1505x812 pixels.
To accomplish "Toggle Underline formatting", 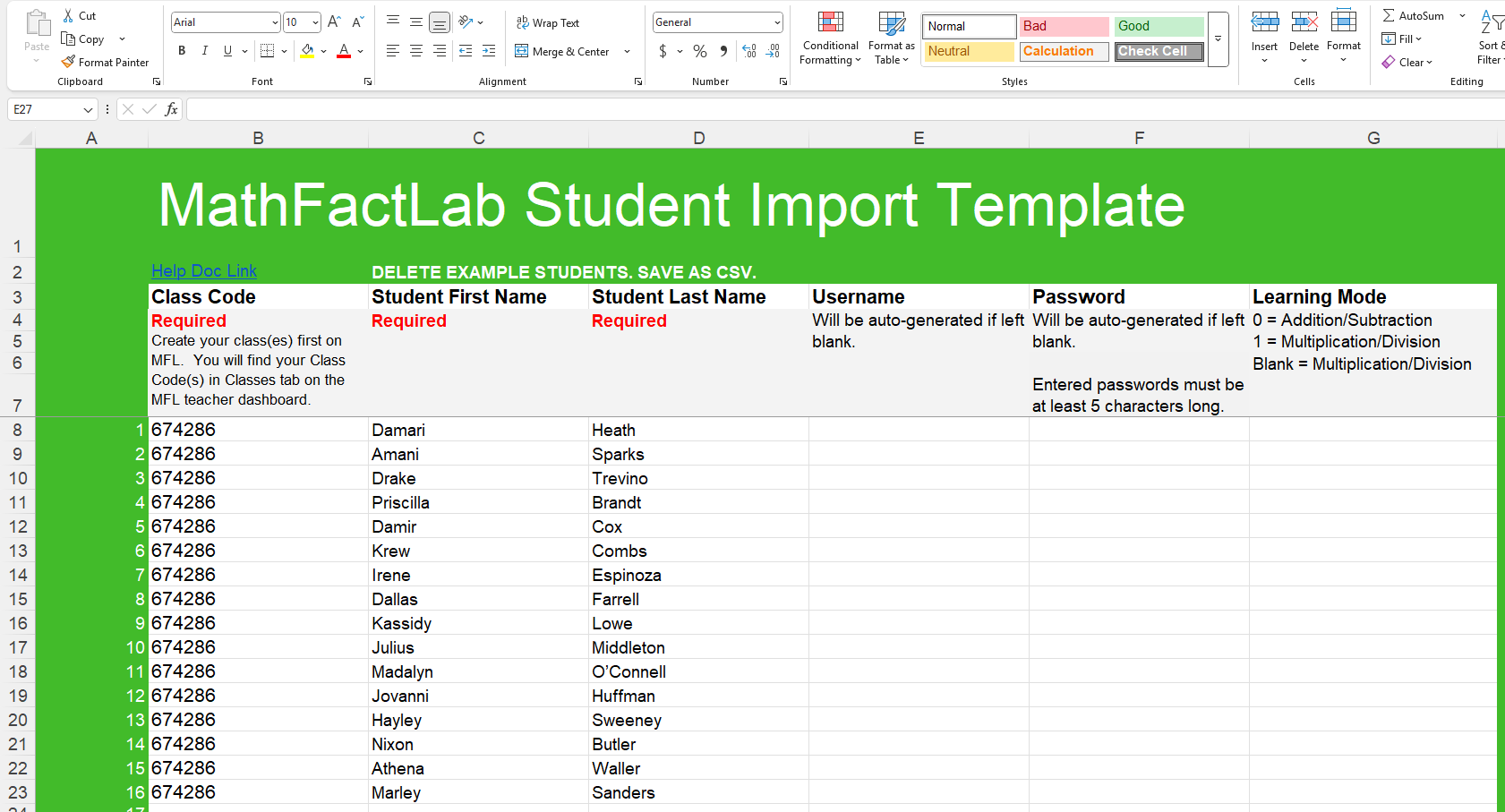I will point(227,51).
